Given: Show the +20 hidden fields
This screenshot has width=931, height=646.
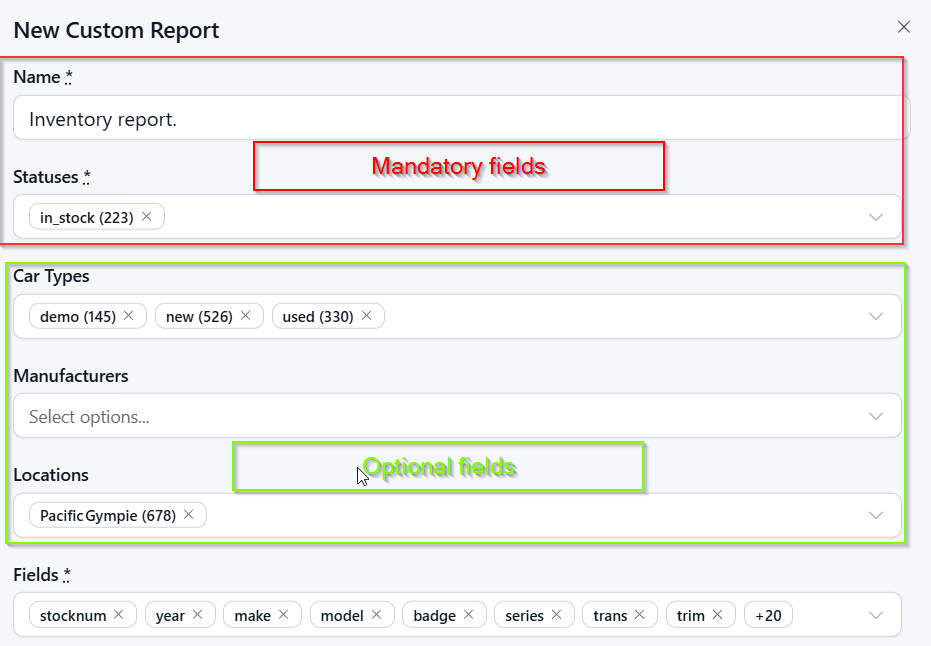Looking at the screenshot, I should 768,615.
